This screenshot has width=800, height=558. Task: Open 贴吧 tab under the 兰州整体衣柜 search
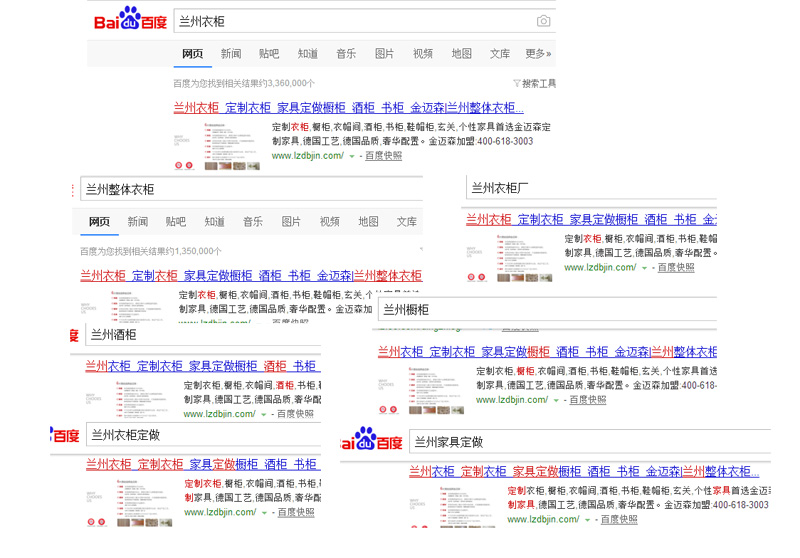point(176,221)
